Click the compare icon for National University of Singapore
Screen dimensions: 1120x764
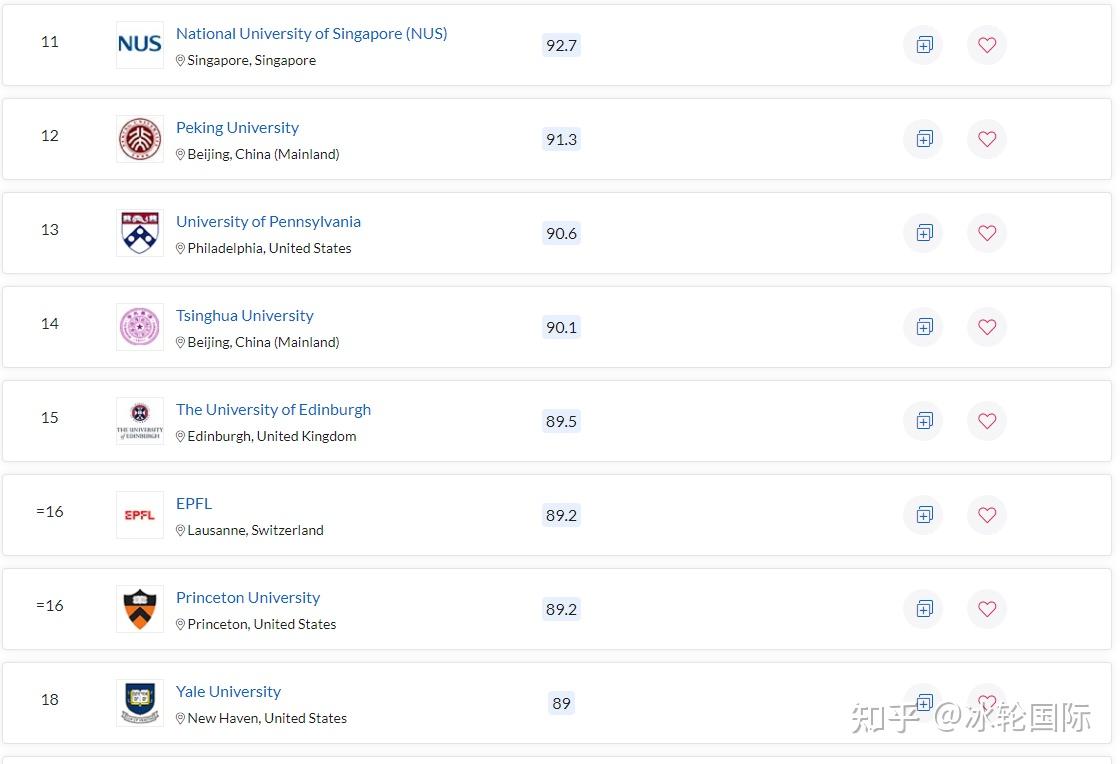point(923,45)
